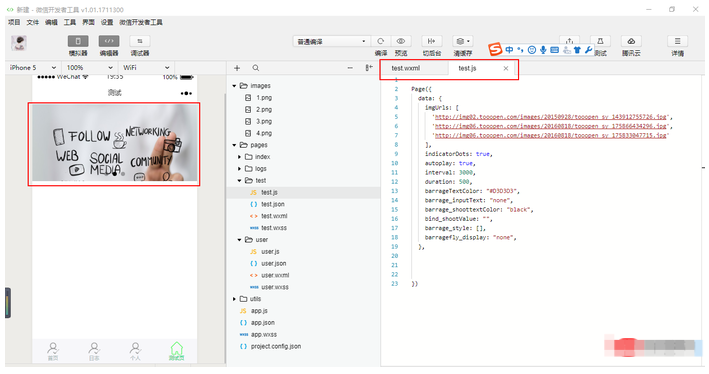This screenshot has width=709, height=374.
Task: Close the test.js editor tab
Action: [x=506, y=68]
